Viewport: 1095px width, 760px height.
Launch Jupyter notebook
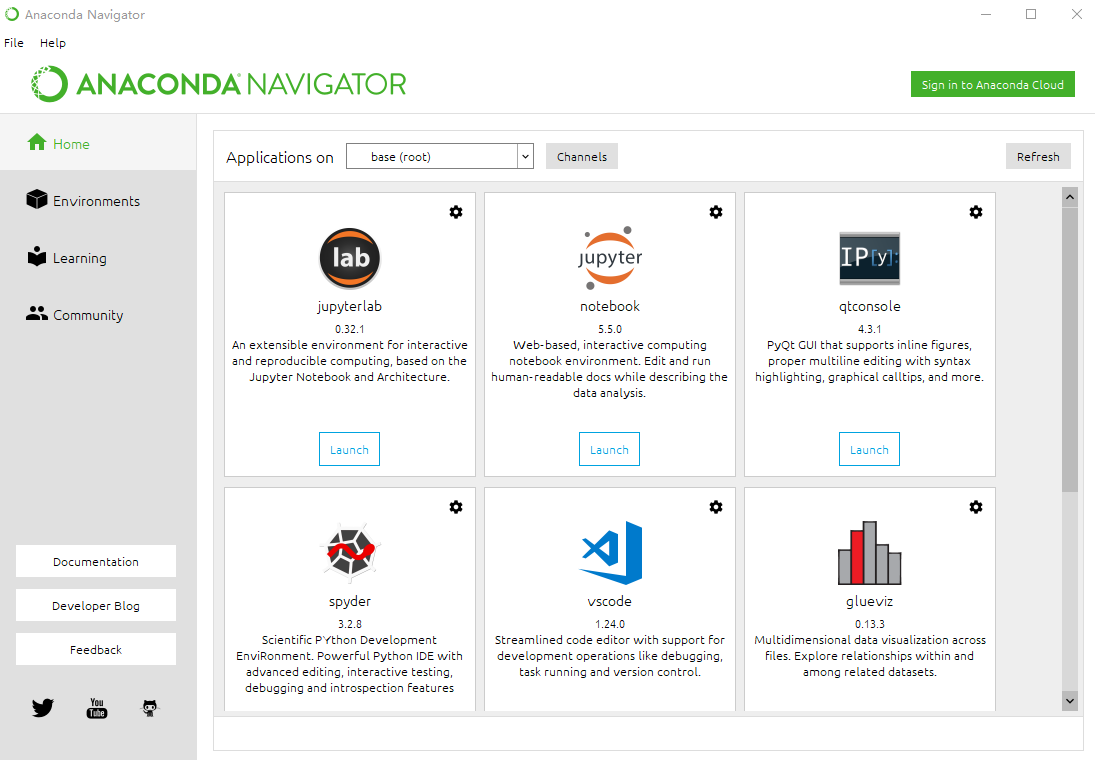click(610, 449)
